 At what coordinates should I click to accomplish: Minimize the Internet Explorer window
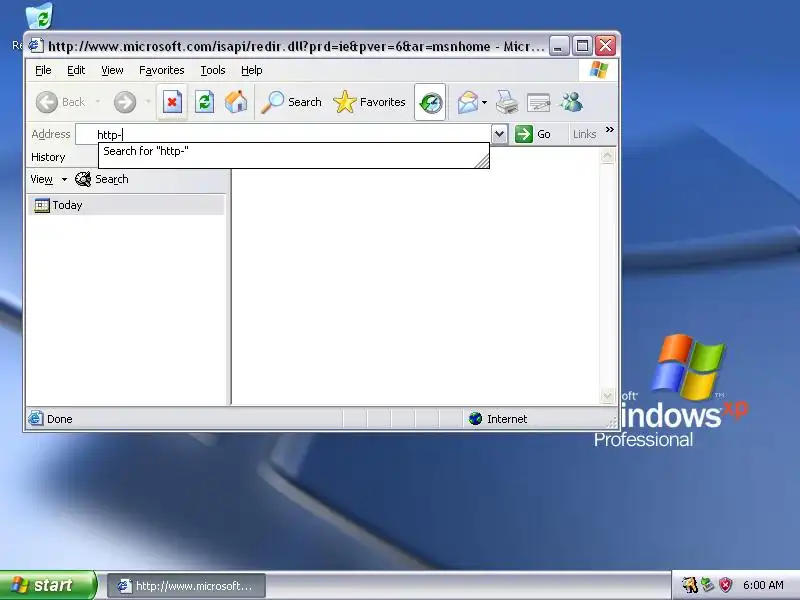point(559,46)
